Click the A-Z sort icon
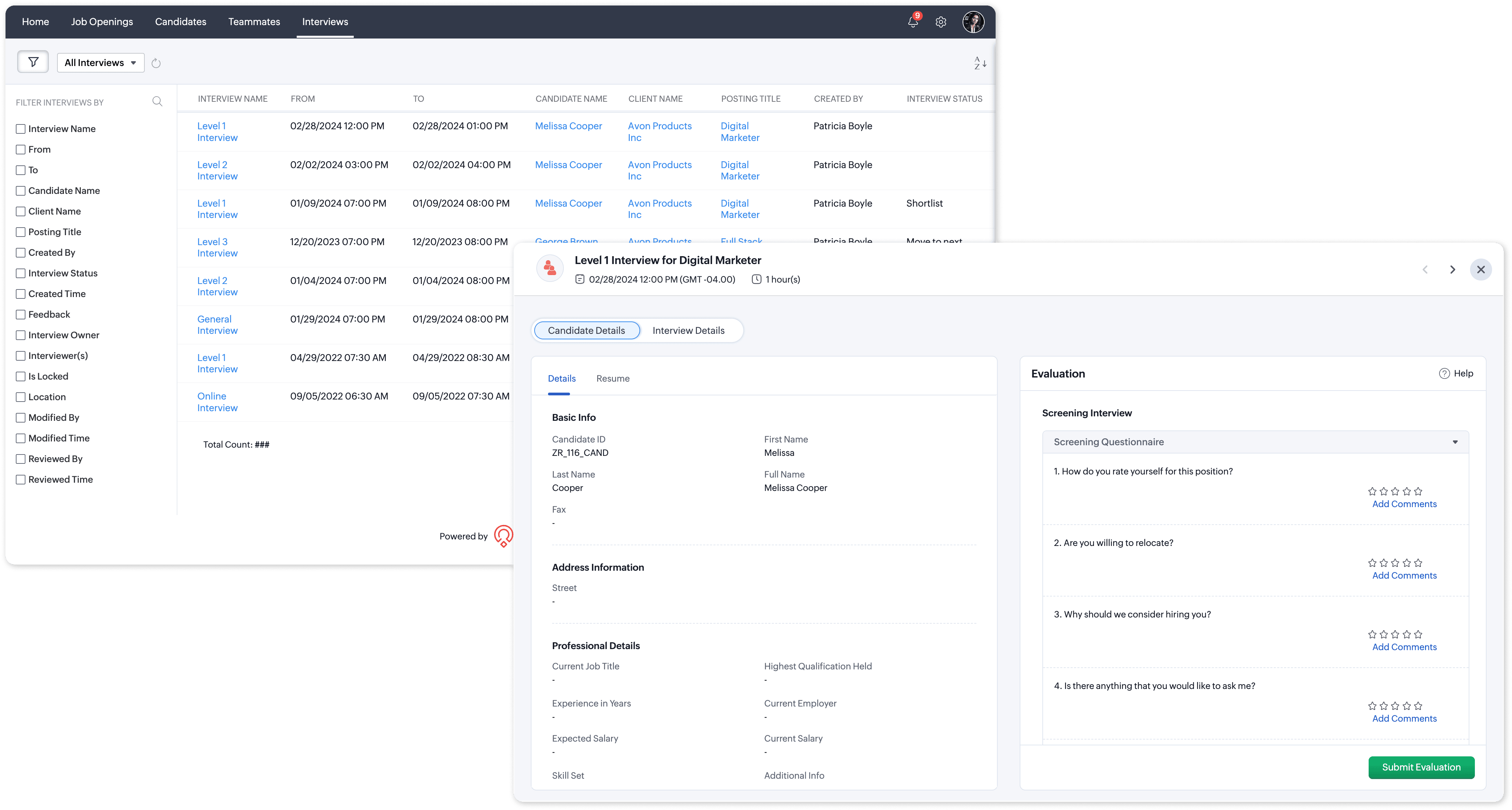The height and width of the screenshot is (810, 1512). [x=979, y=63]
